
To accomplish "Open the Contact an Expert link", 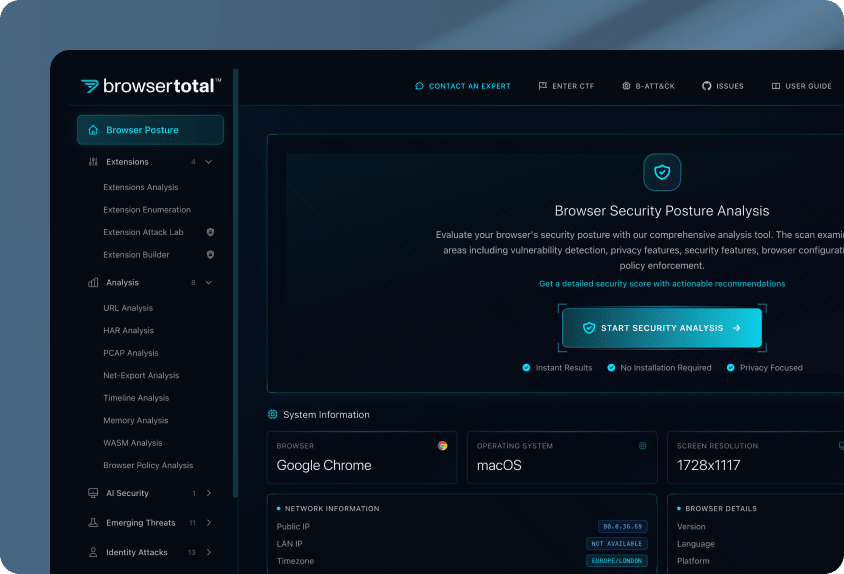I will click(462, 86).
